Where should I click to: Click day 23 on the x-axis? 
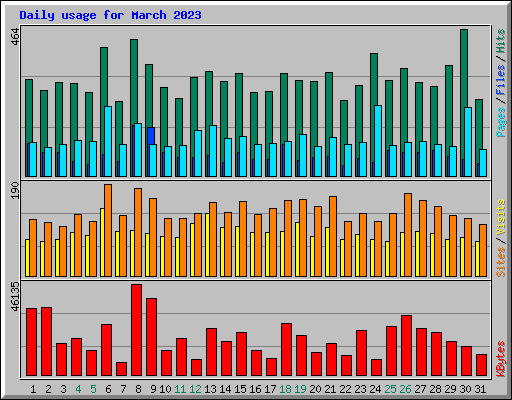360,389
